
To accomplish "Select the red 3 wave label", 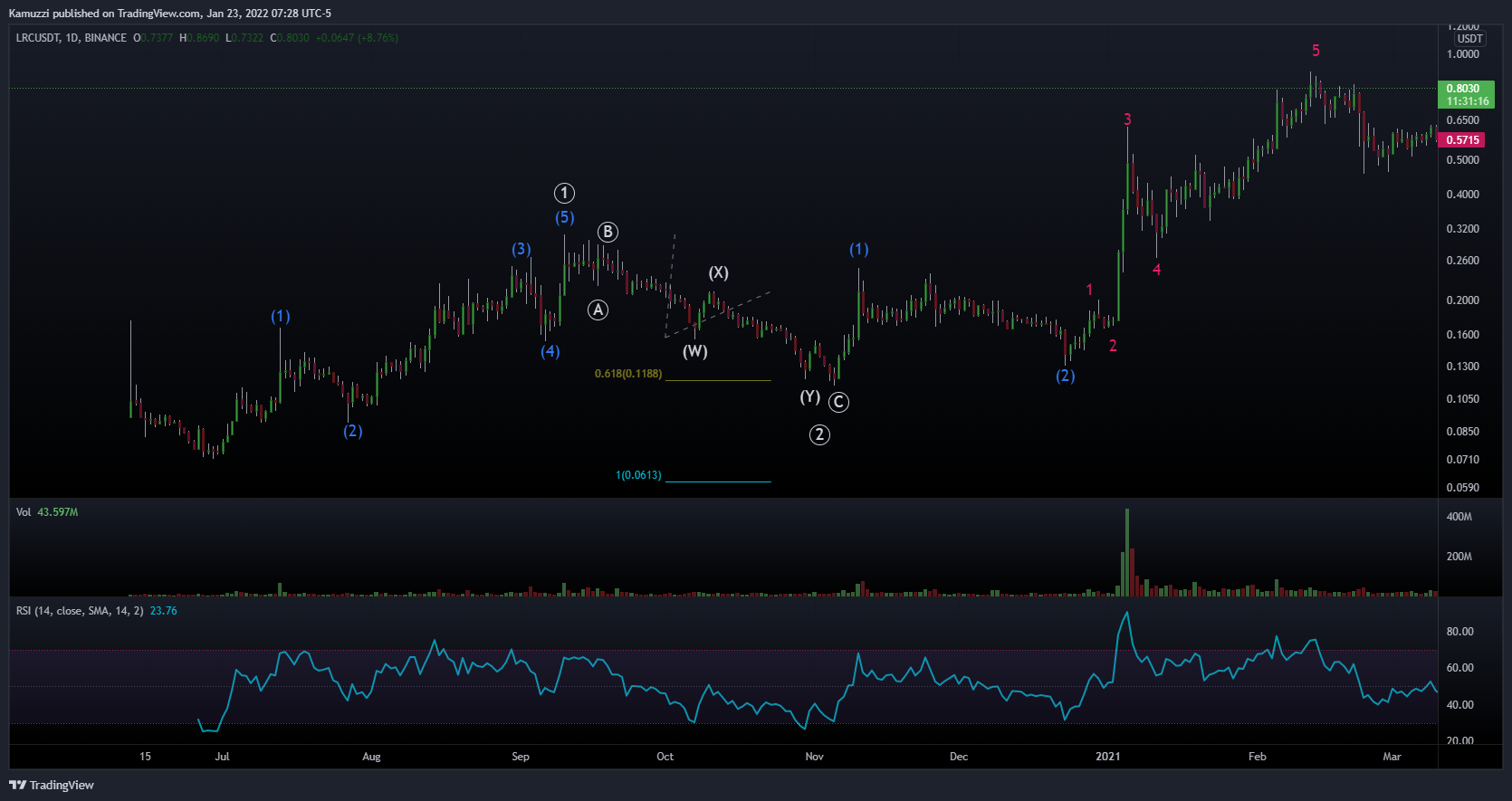I will tap(1127, 119).
